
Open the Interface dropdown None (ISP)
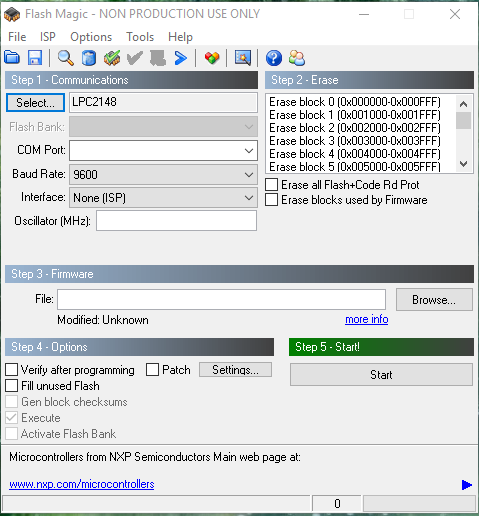point(163,198)
